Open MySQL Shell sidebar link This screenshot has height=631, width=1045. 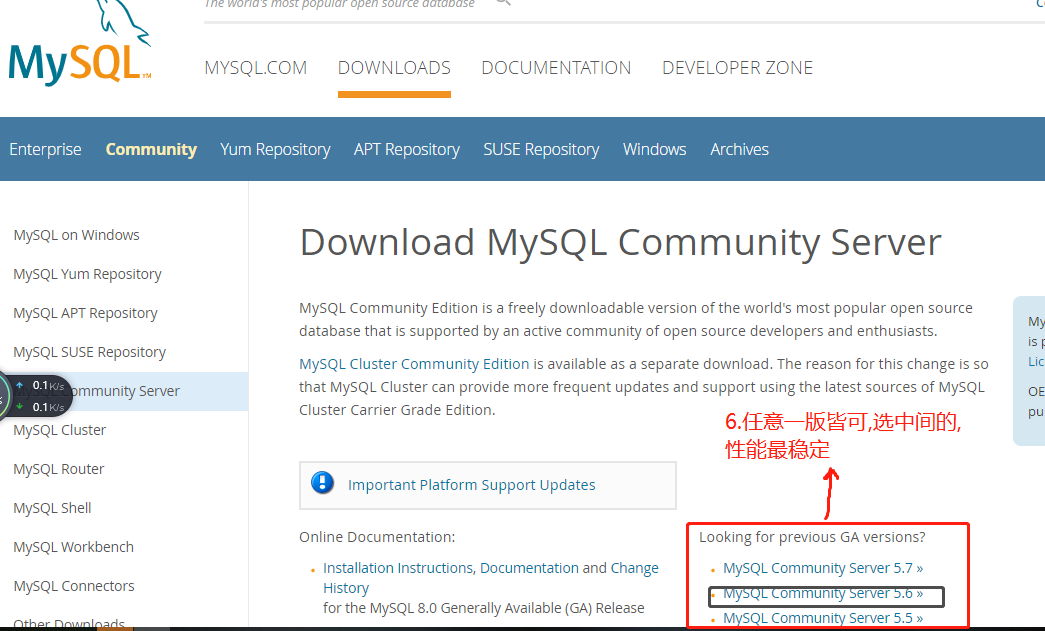pos(52,508)
